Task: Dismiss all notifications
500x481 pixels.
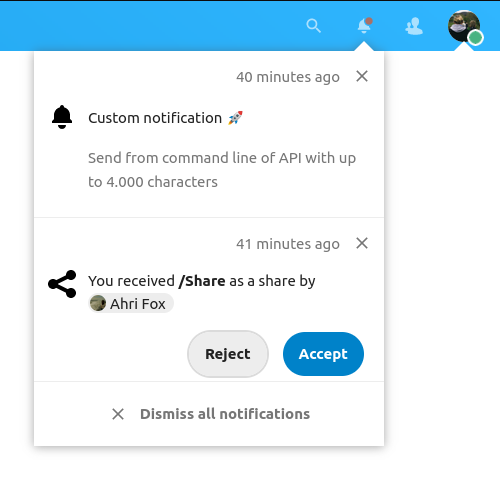Action: (211, 414)
